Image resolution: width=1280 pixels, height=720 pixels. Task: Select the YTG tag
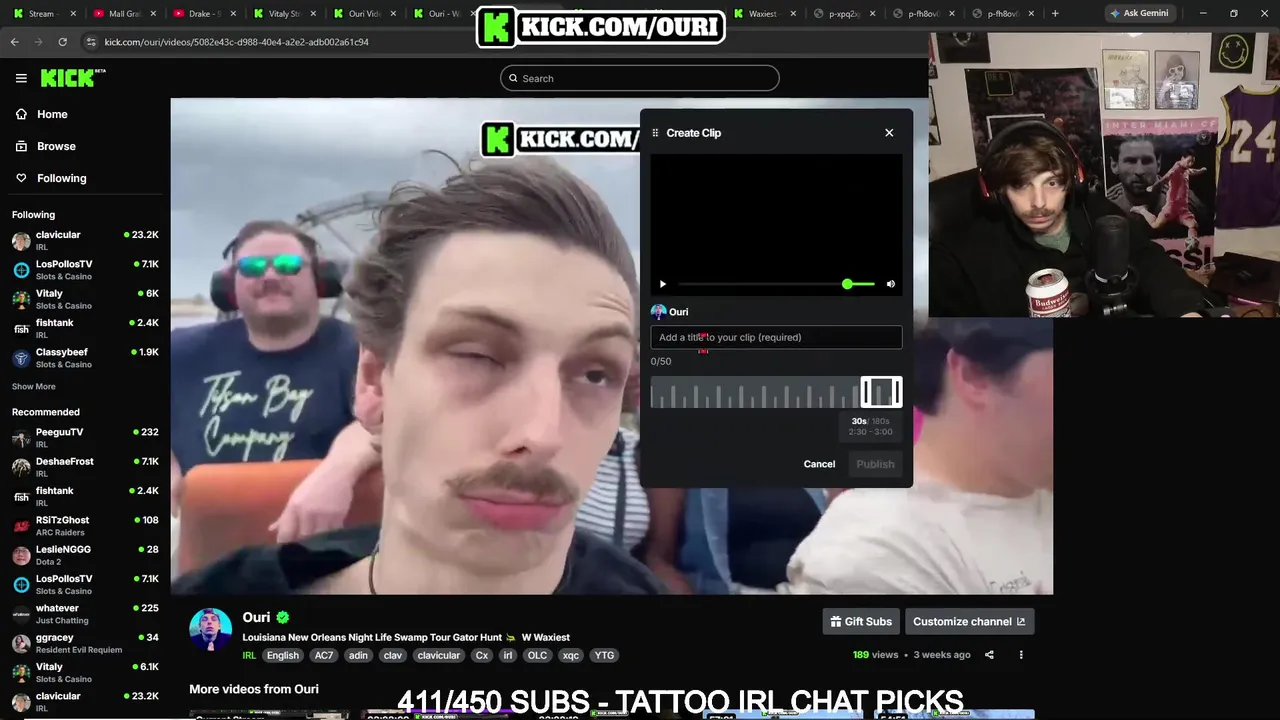(604, 656)
